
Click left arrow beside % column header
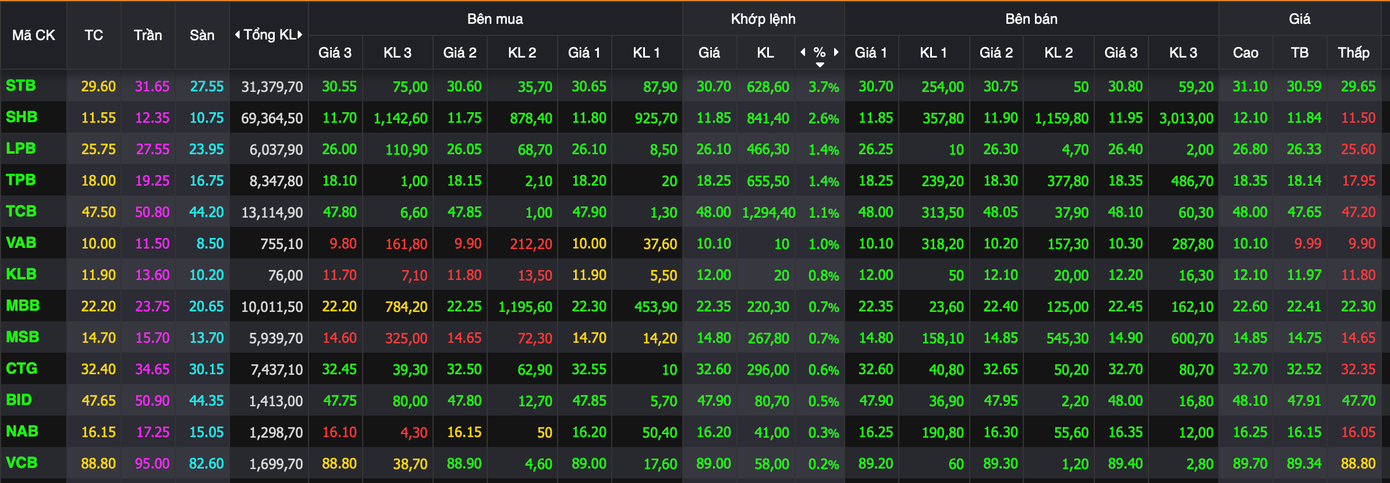click(802, 52)
